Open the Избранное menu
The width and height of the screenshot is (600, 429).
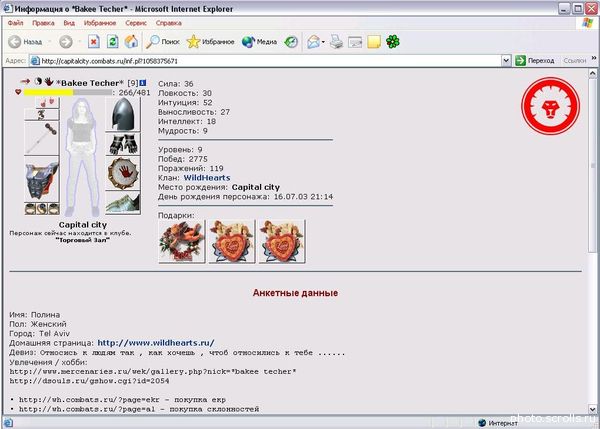click(x=100, y=23)
